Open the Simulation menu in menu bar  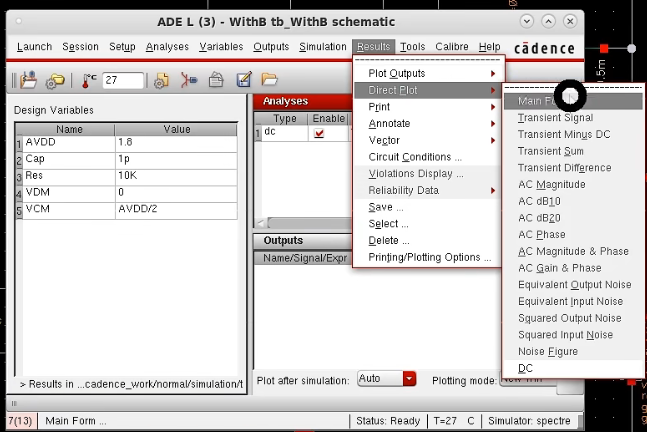tap(323, 47)
